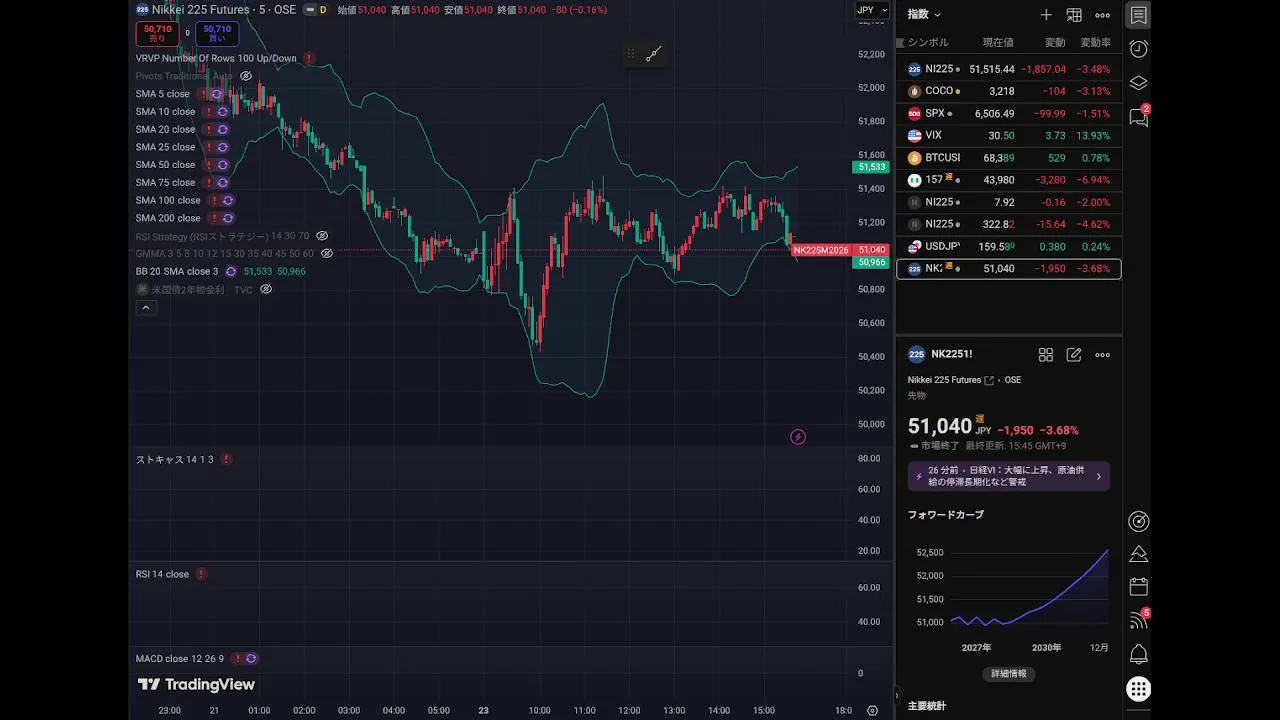Image resolution: width=1280 pixels, height=720 pixels.
Task: Open the notifications bell icon
Action: coord(1138,655)
